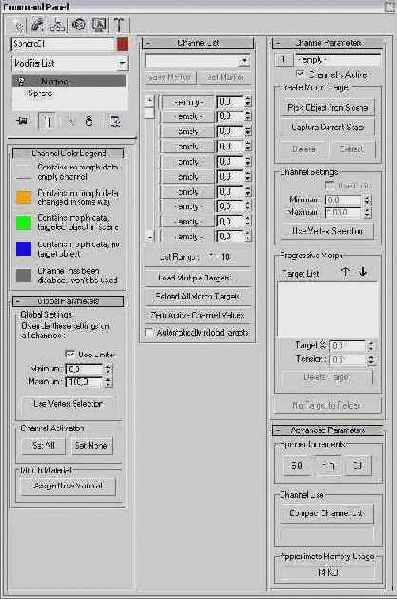Click Zero Active Channel Values button

coord(198,315)
